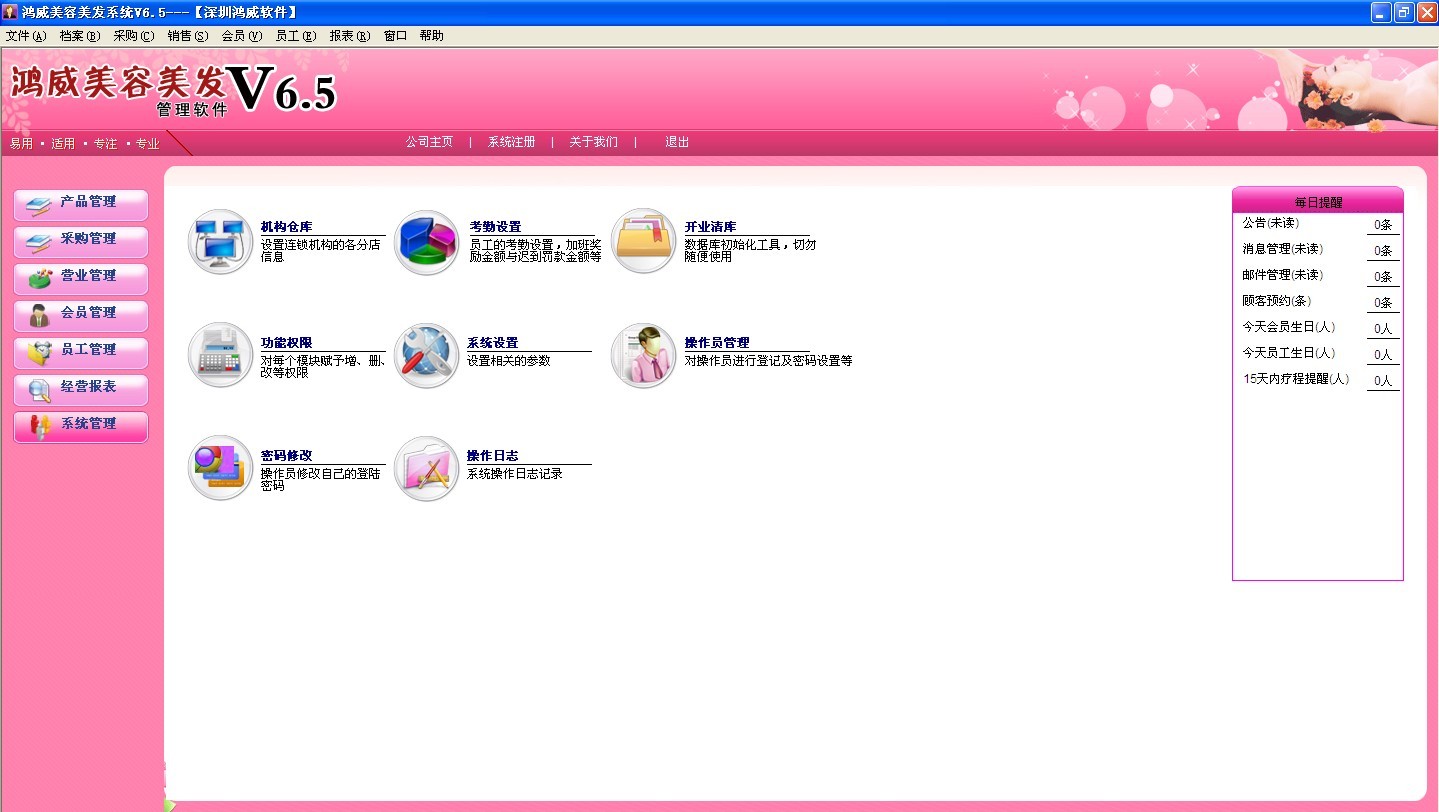Click the 开业清库 folder icon
1439x812 pixels.
pyautogui.click(x=644, y=242)
